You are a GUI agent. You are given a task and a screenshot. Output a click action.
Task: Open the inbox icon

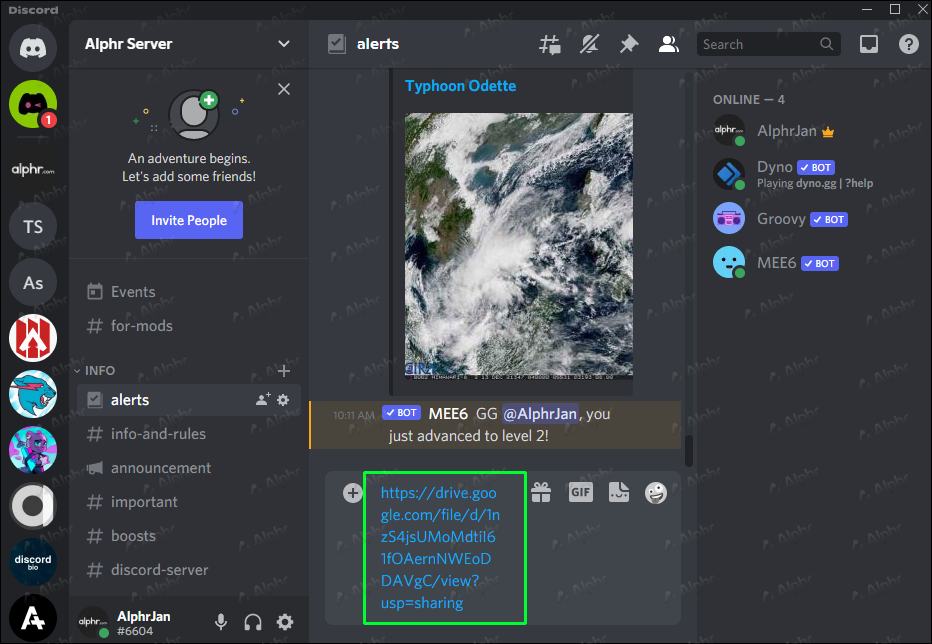868,44
